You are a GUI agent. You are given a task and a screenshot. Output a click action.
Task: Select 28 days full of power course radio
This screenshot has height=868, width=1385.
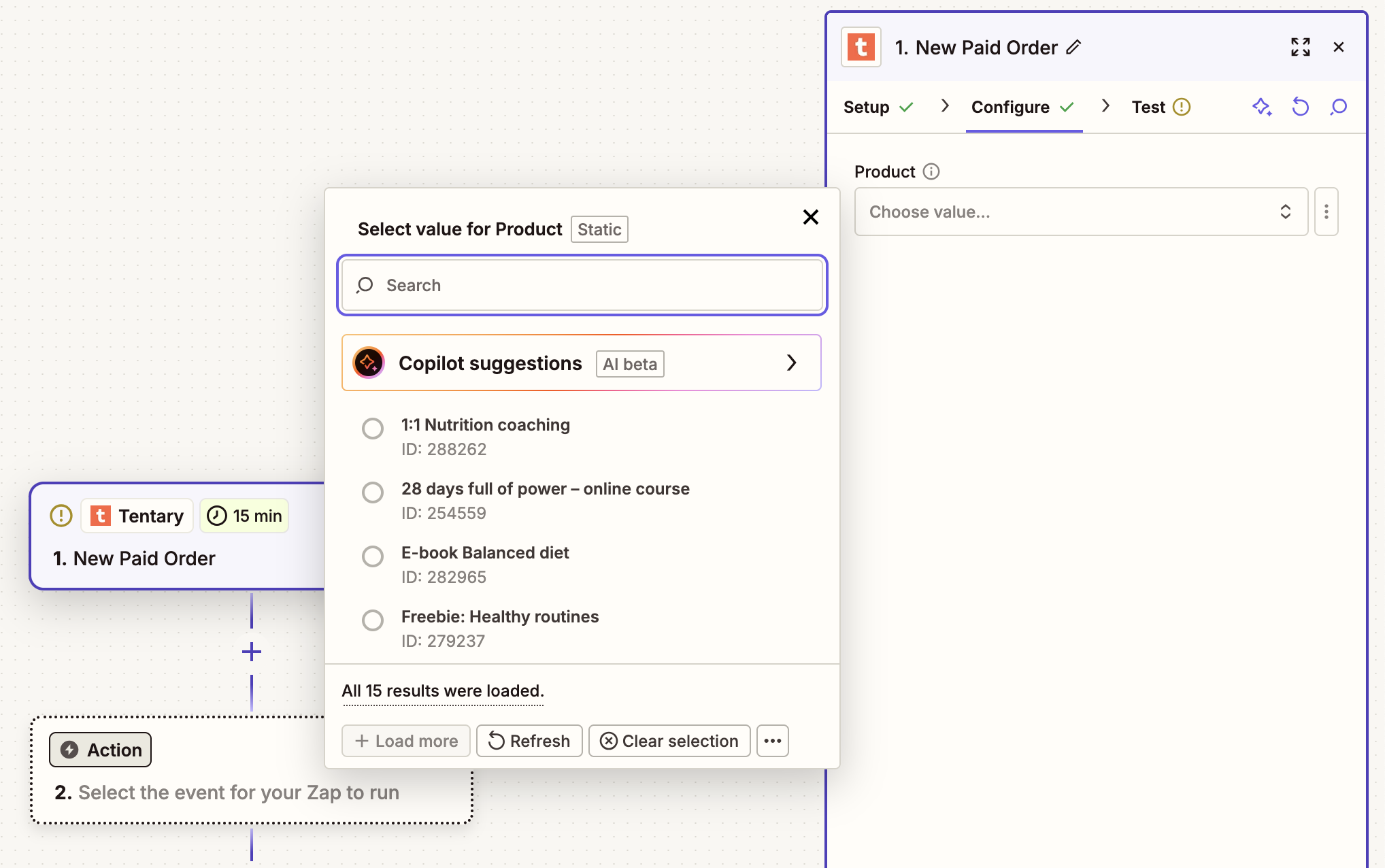(373, 493)
